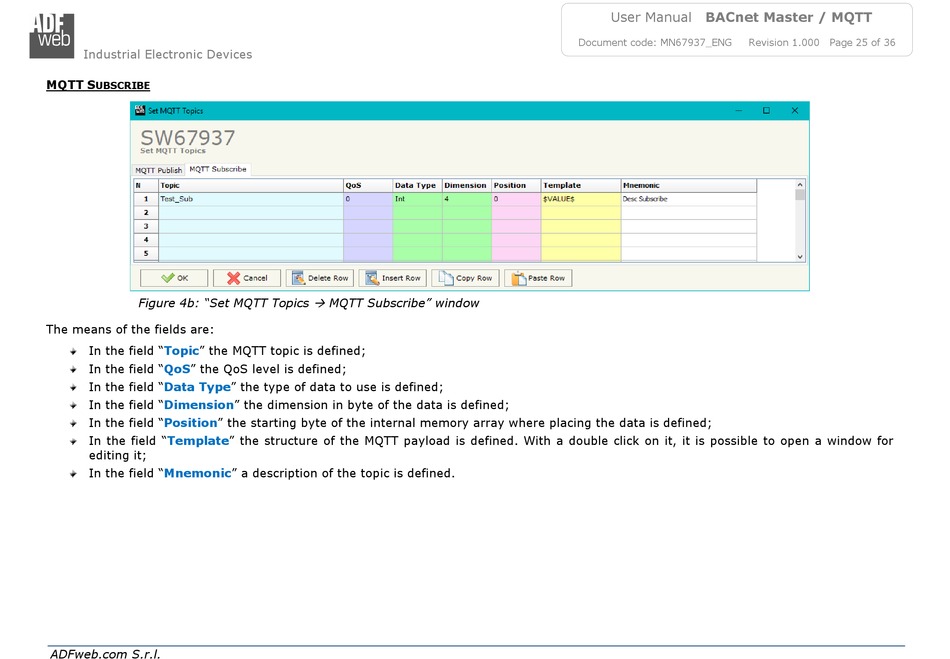The height and width of the screenshot is (659, 950).
Task: Click the Dimension cell with value 4
Action: pos(467,199)
